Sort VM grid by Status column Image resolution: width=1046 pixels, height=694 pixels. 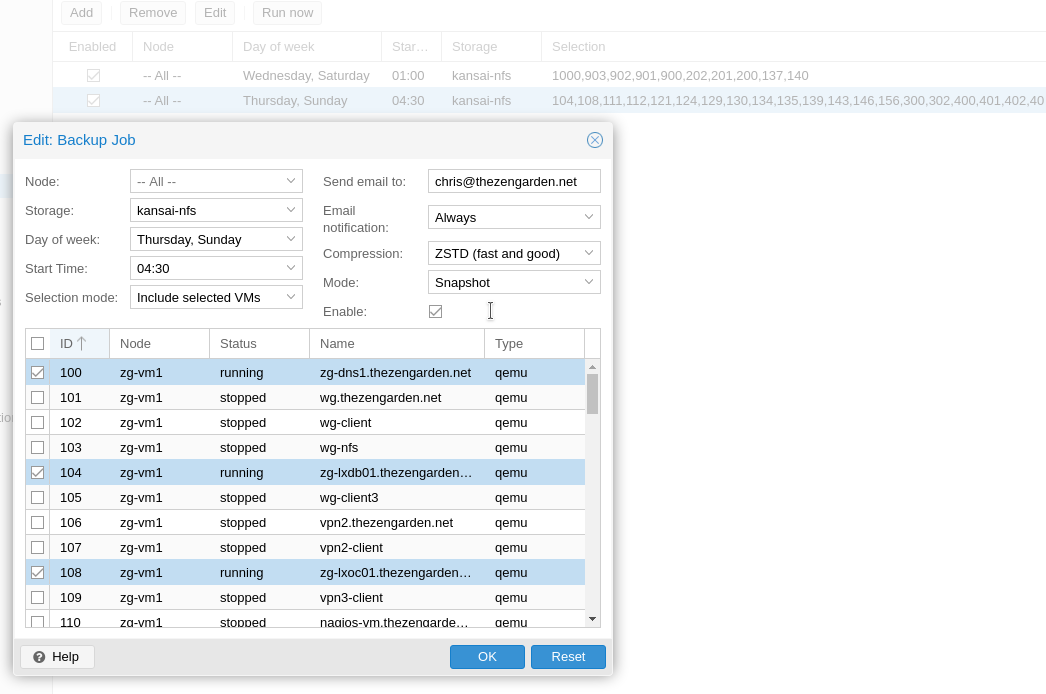(x=259, y=344)
